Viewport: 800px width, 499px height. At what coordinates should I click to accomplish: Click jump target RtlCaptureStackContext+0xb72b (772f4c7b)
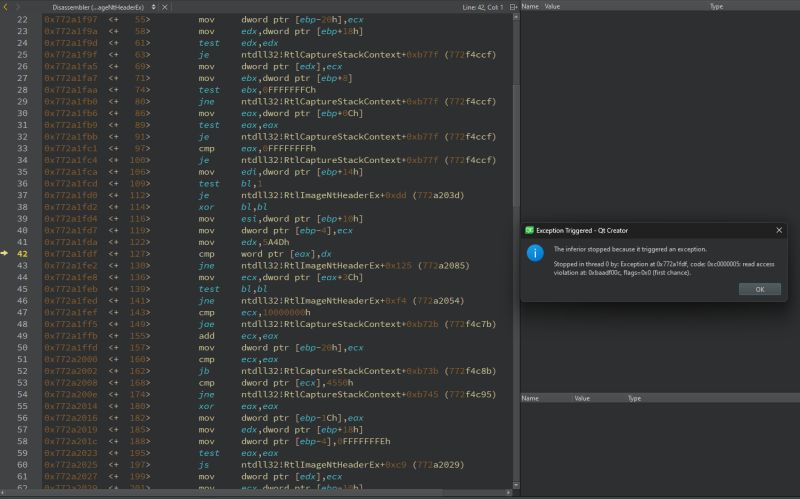coord(368,324)
